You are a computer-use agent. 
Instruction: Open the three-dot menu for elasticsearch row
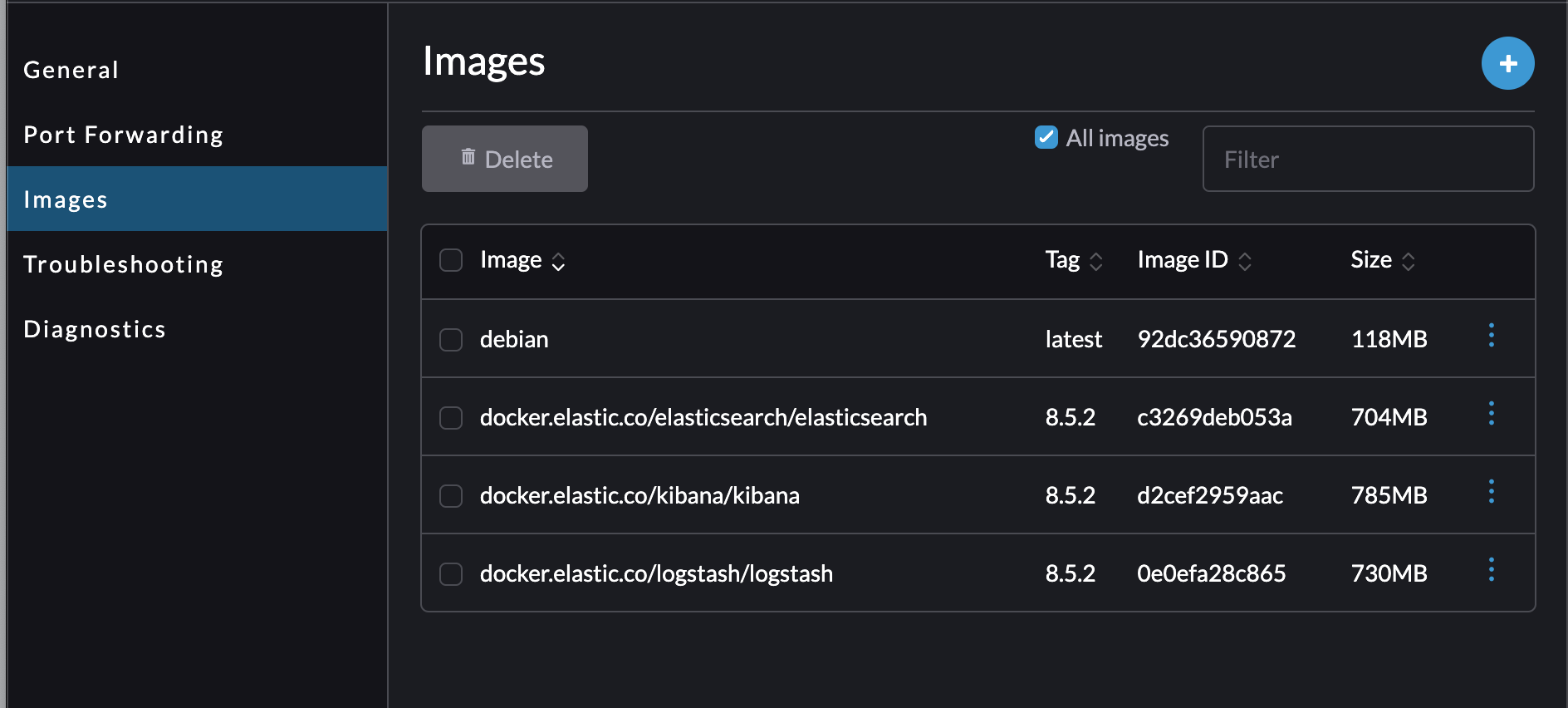coord(1492,414)
